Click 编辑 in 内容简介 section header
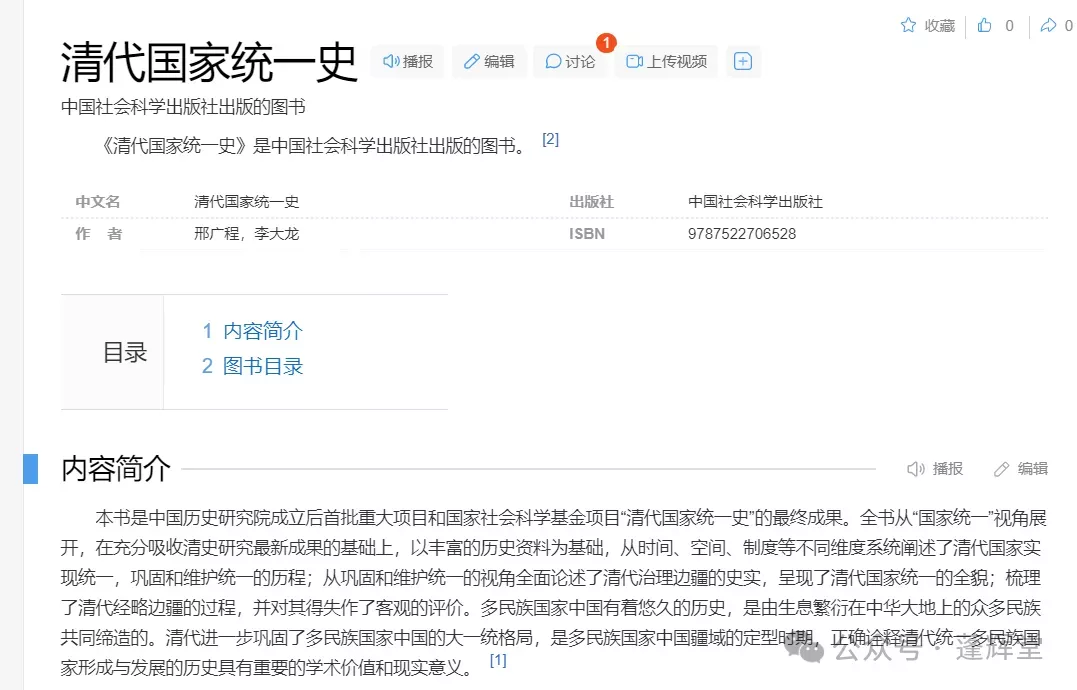Screen dimensions: 1077x690 pyautogui.click(x=1021, y=469)
